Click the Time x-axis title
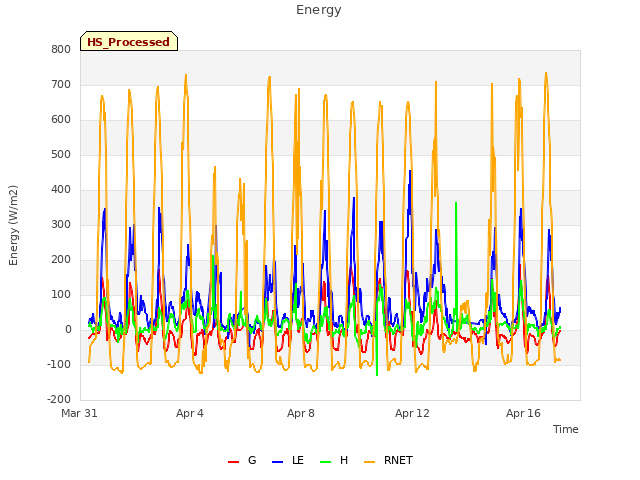 [x=566, y=429]
